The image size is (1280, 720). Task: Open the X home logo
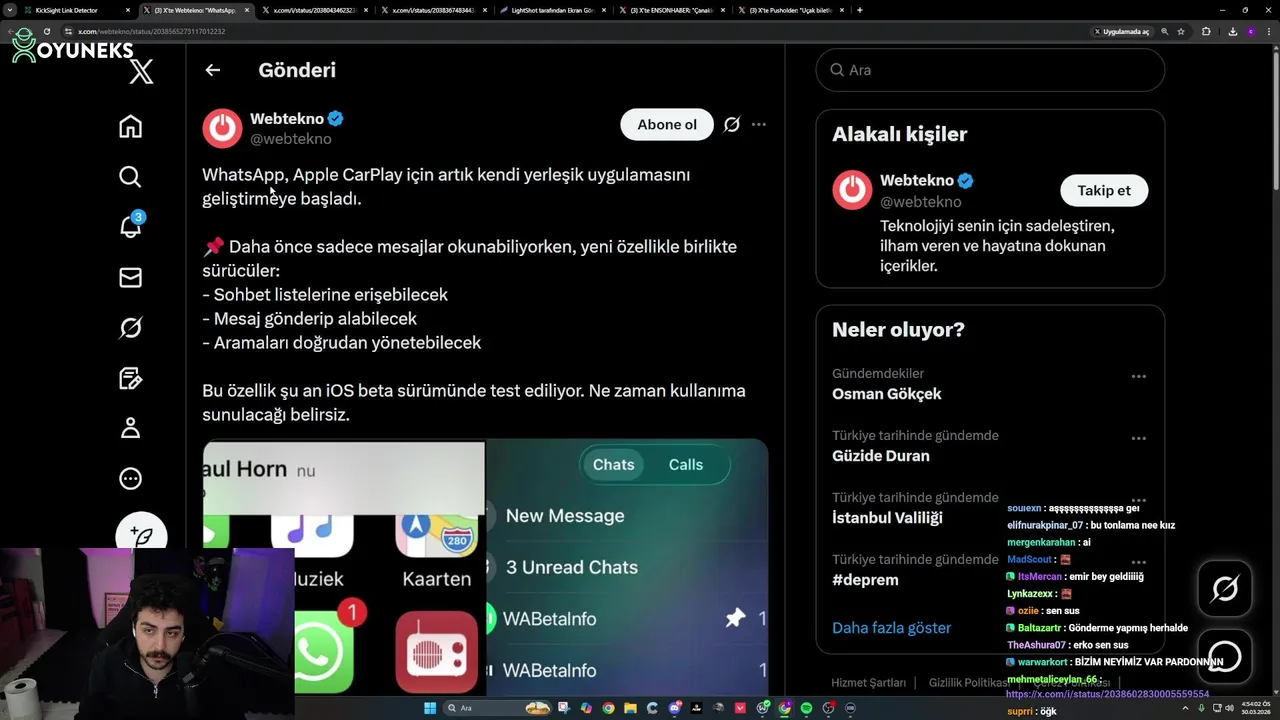(142, 71)
